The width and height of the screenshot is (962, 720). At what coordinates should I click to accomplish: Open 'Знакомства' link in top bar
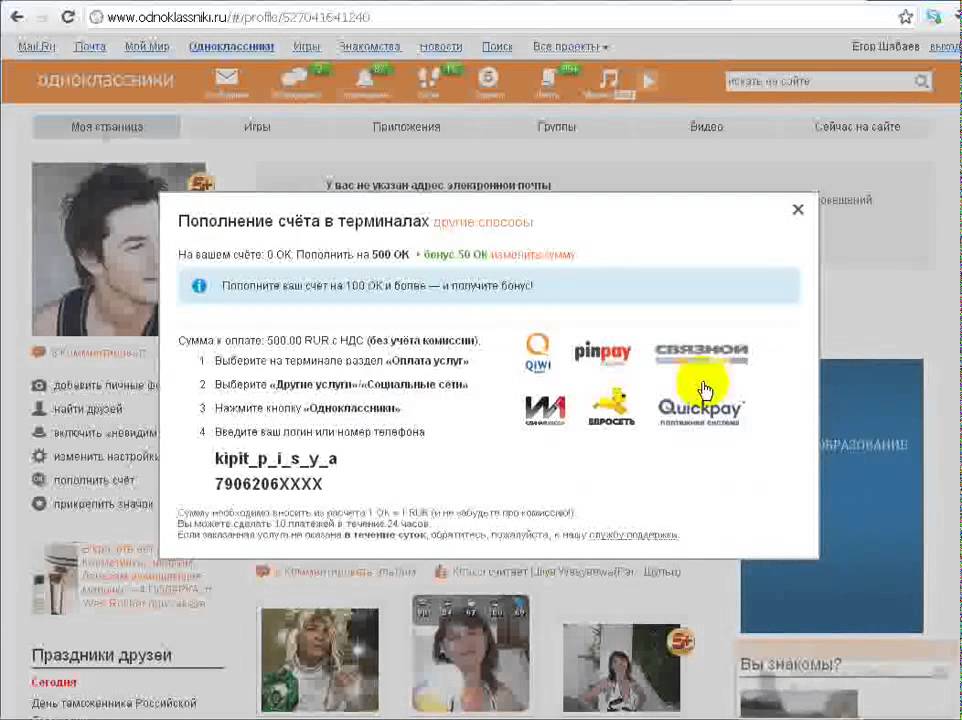point(369,47)
